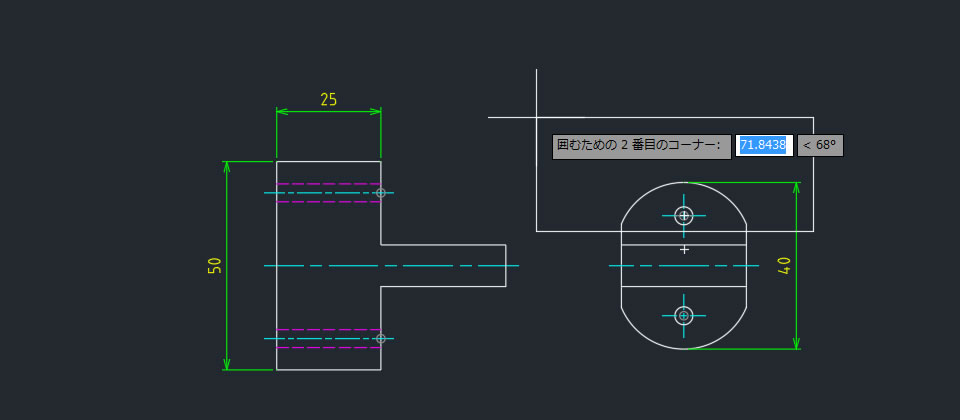
Task: Click the upper hole circle in the right view
Action: pos(684,216)
